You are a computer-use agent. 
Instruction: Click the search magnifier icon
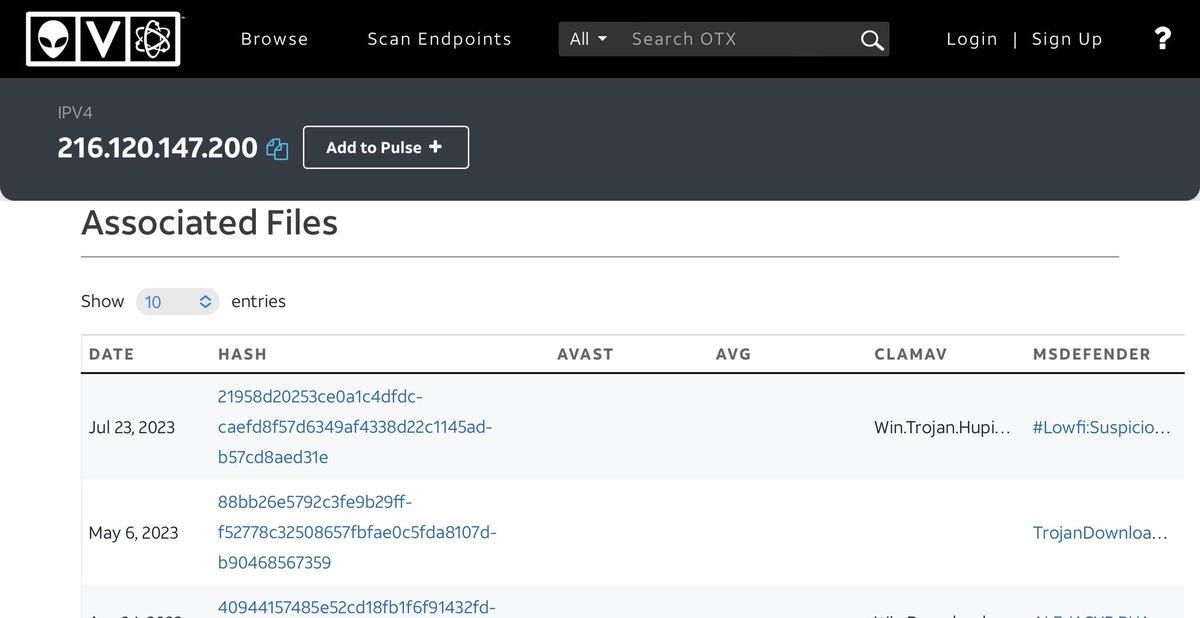click(x=871, y=40)
